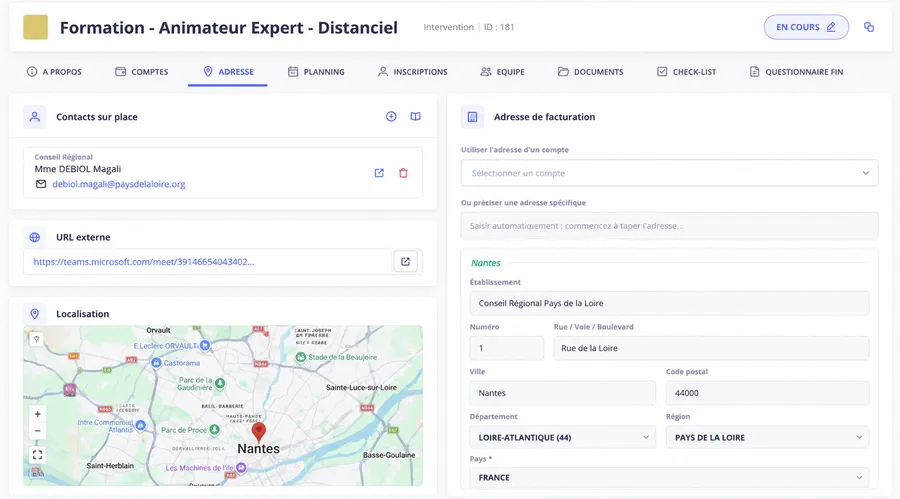
Task: Toggle fullscreen on the map
Action: (37, 455)
